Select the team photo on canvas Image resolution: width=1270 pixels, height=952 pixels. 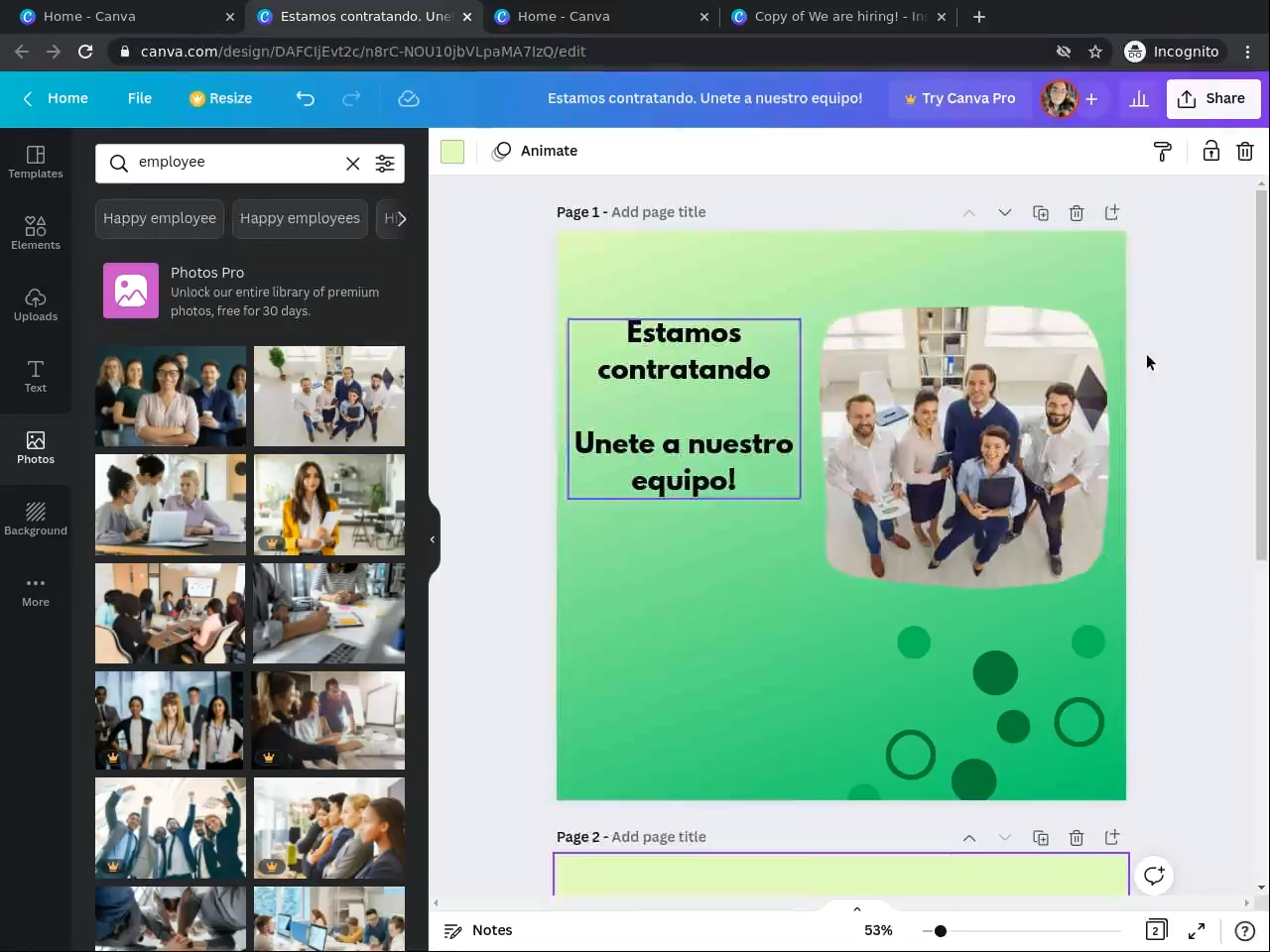pyautogui.click(x=964, y=446)
